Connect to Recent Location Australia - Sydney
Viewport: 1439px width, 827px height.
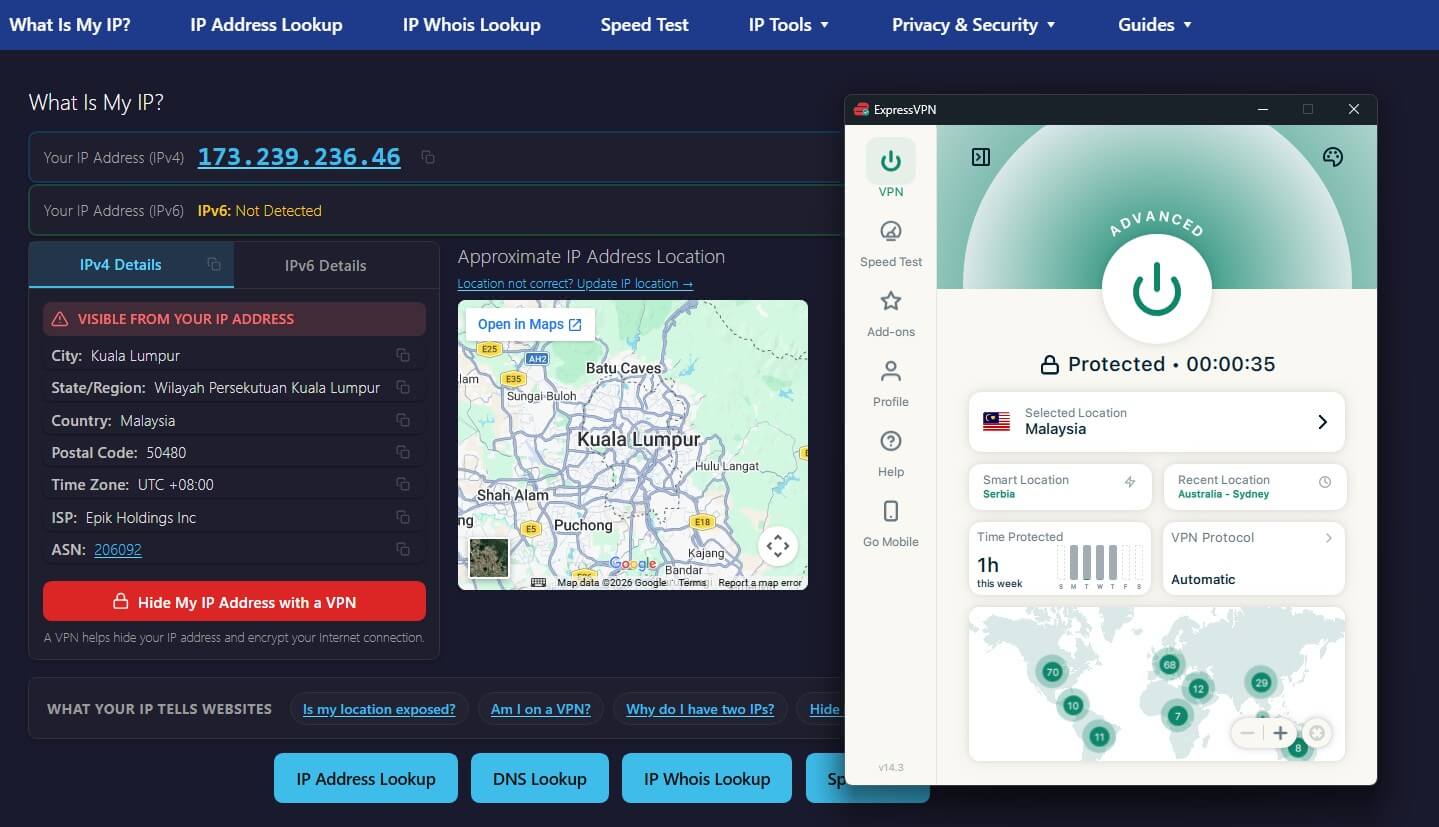(1254, 487)
